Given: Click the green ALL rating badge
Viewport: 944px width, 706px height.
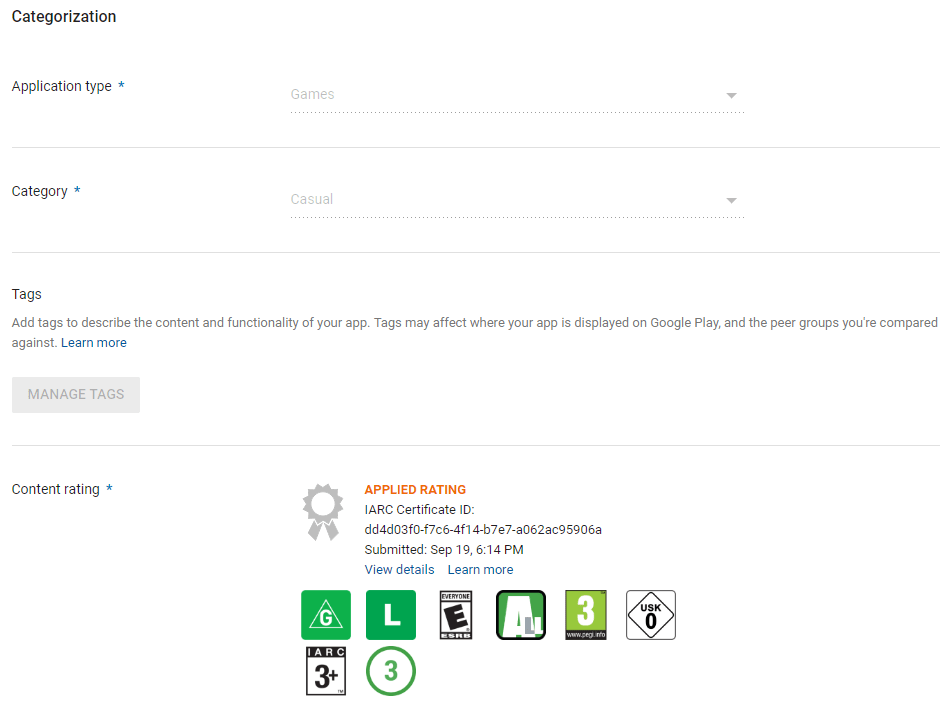Looking at the screenshot, I should point(521,615).
